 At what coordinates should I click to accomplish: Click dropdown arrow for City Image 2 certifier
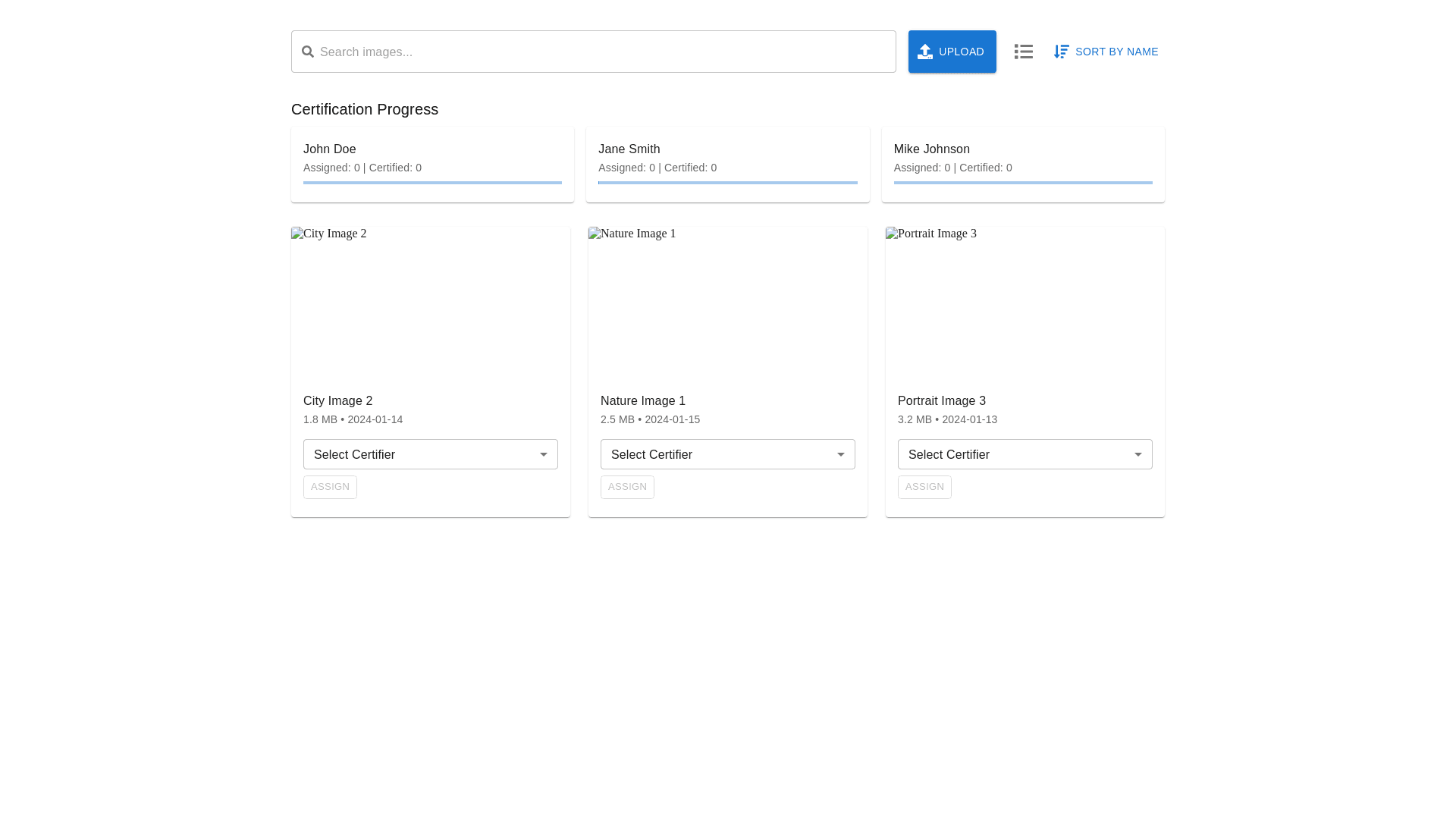coord(543,454)
